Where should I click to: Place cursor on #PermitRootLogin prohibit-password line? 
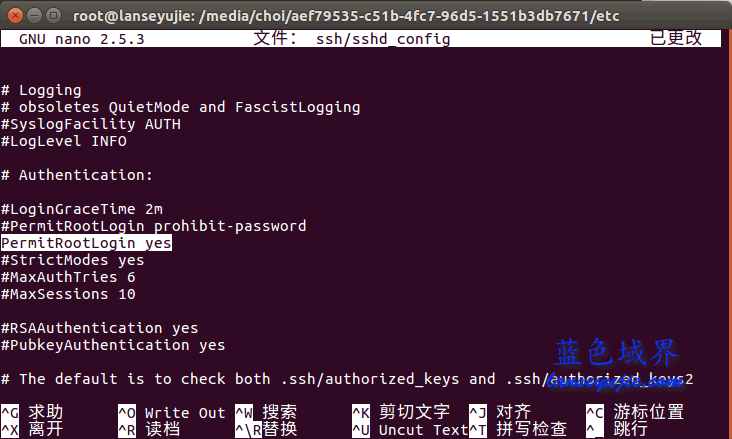coord(154,226)
